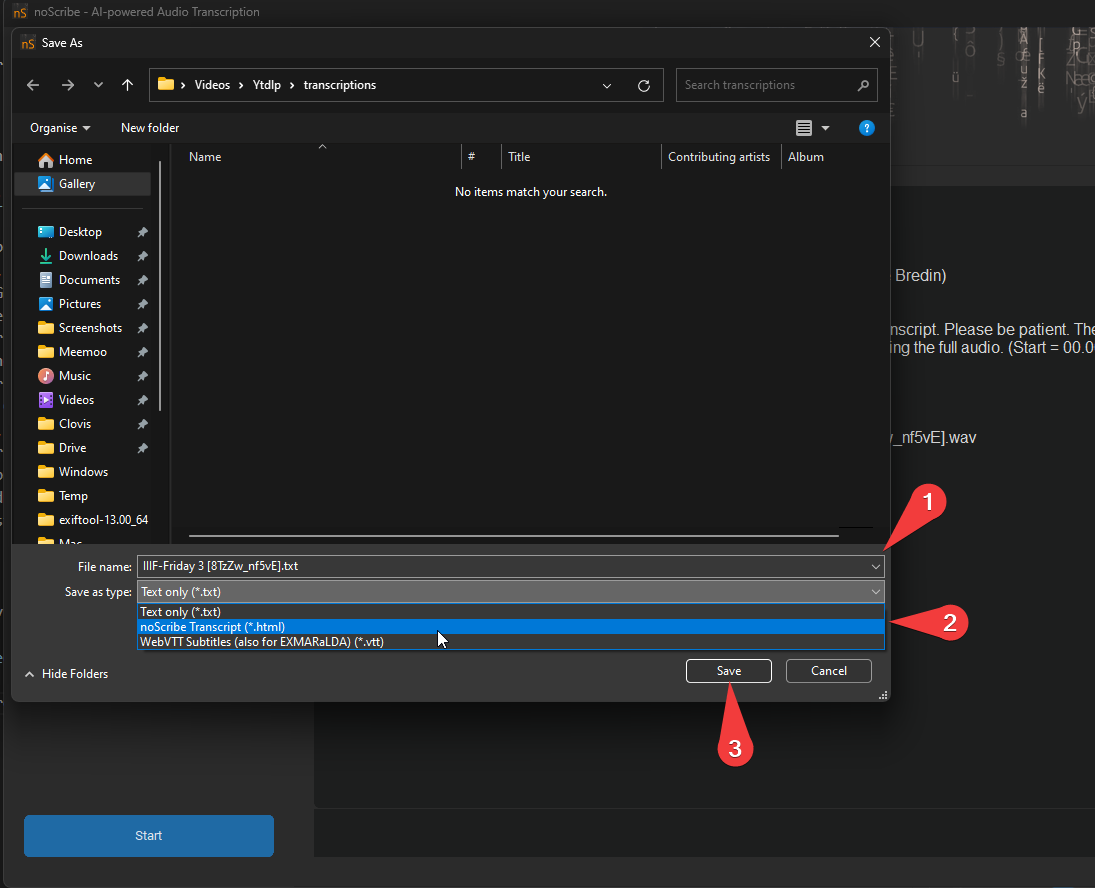Choose Text only (*.txt) list option

click(x=180, y=612)
